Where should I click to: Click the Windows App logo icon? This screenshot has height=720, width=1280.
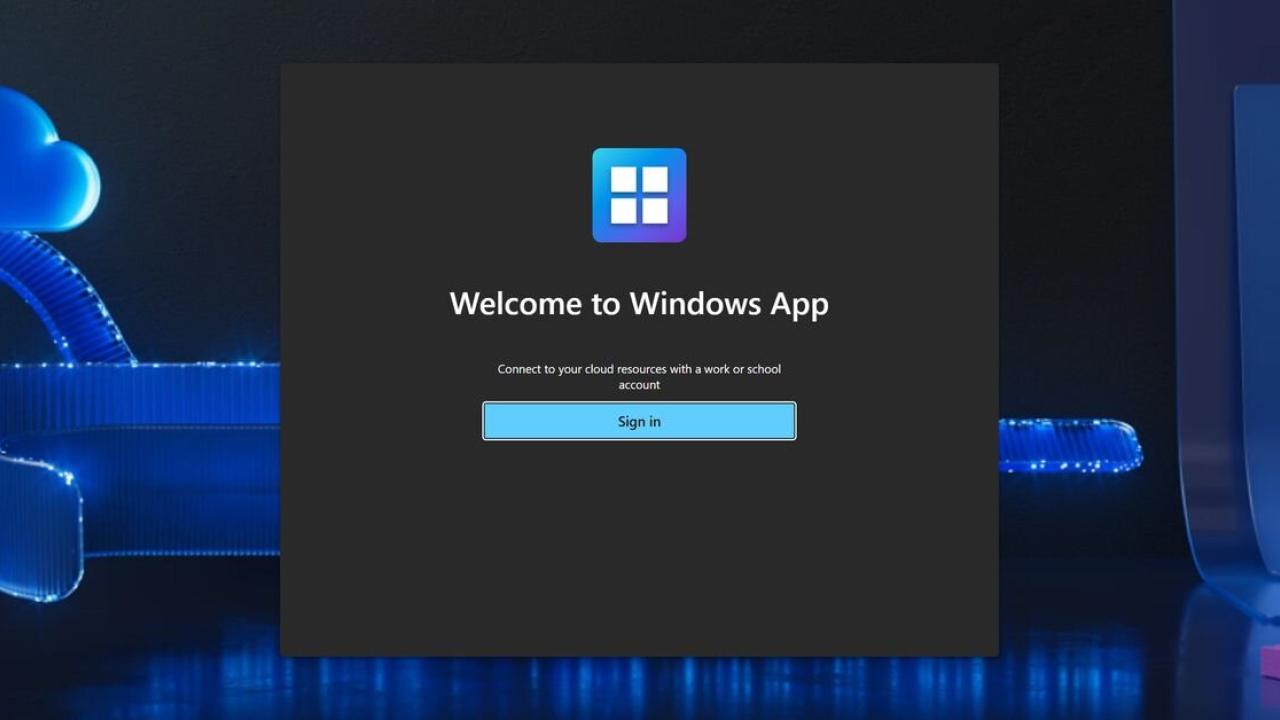pyautogui.click(x=639, y=195)
